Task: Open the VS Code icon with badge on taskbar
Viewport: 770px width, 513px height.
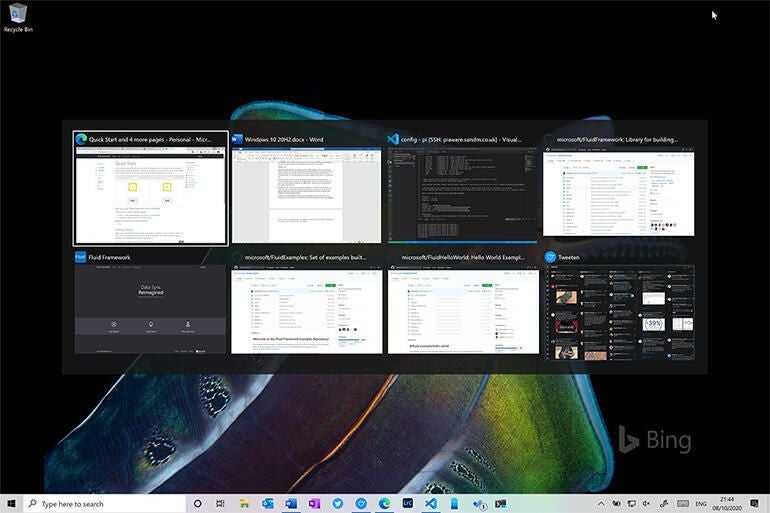Action: 478,504
